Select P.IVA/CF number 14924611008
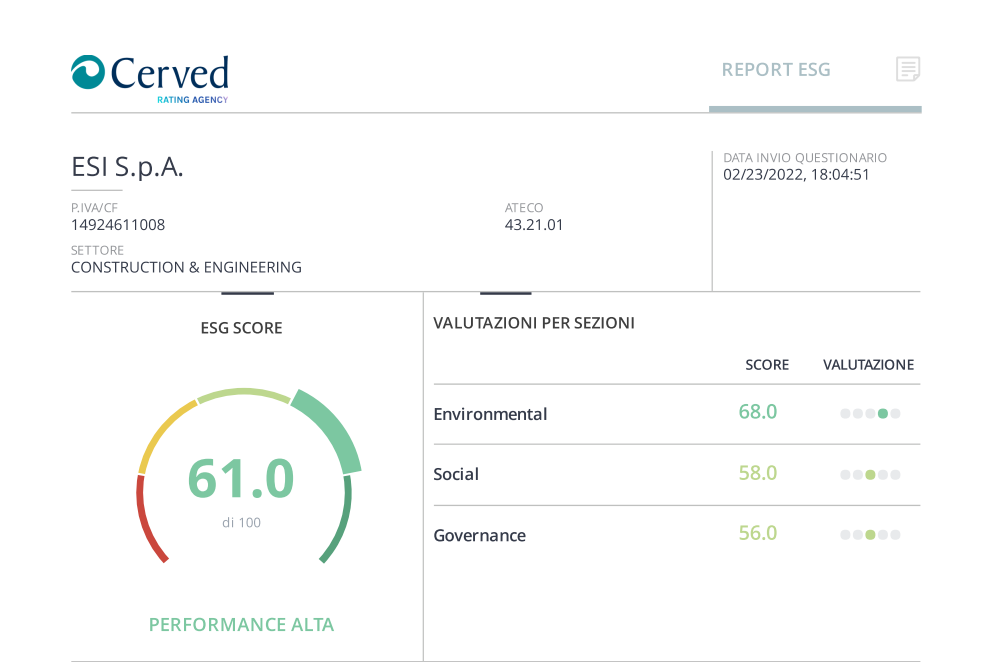 pyautogui.click(x=118, y=225)
